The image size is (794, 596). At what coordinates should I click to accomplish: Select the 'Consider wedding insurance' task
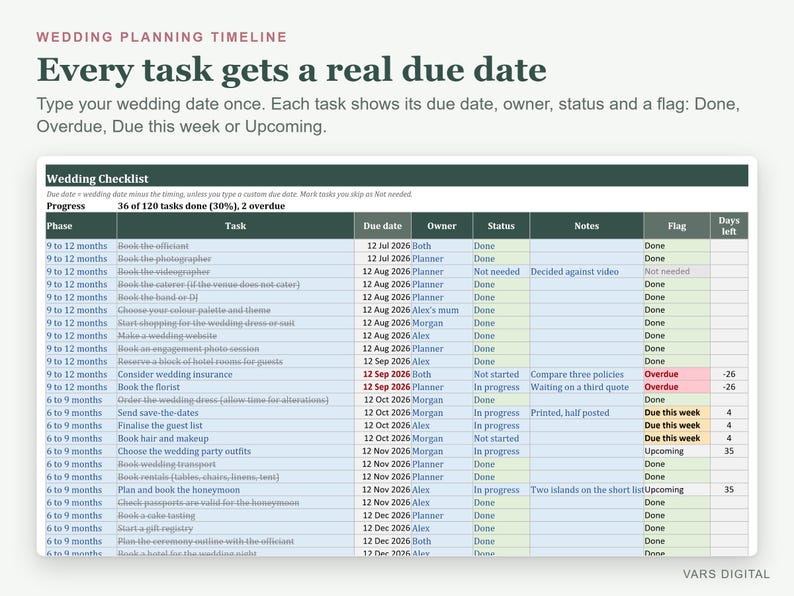(235, 374)
